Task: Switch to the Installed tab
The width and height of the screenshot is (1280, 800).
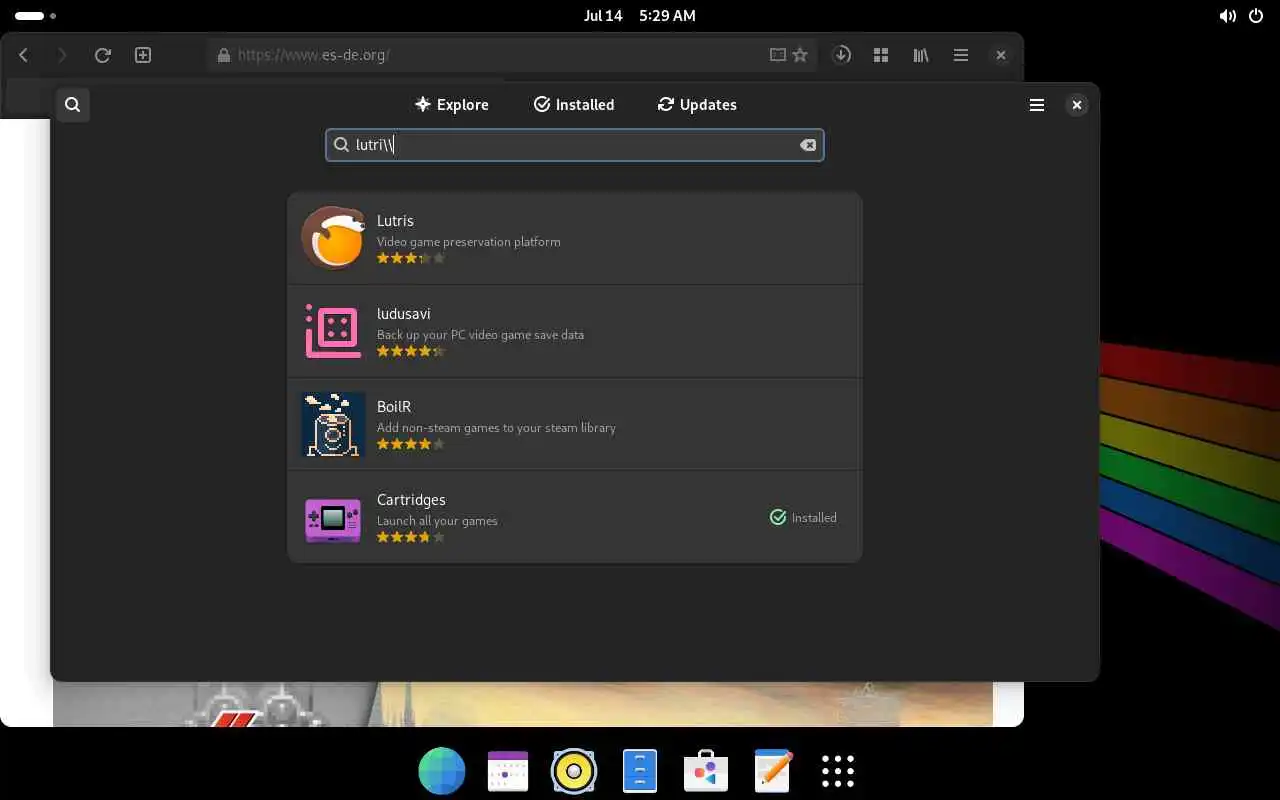Action: (x=574, y=104)
